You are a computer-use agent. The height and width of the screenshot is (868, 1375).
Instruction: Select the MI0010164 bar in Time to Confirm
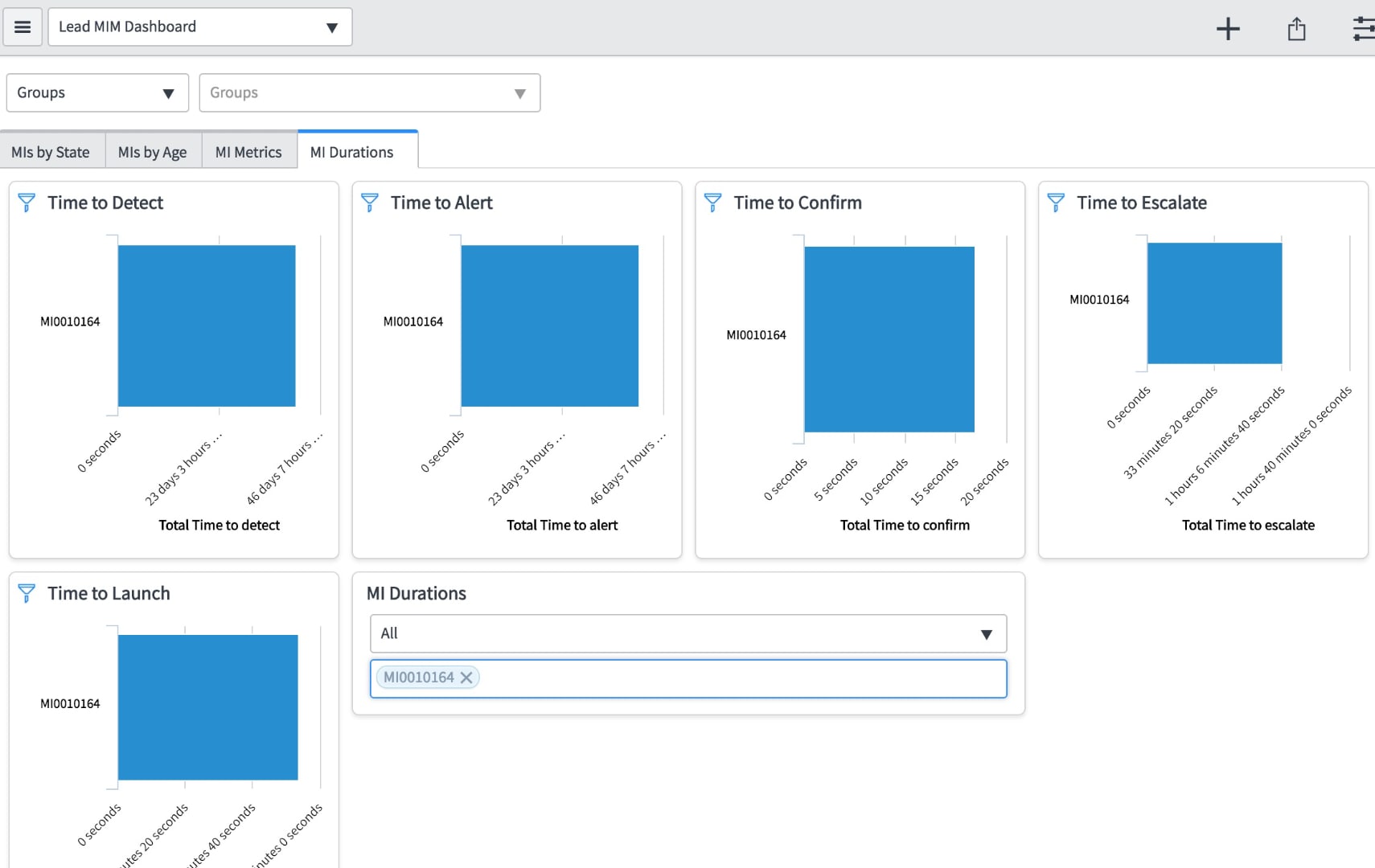[x=888, y=338]
